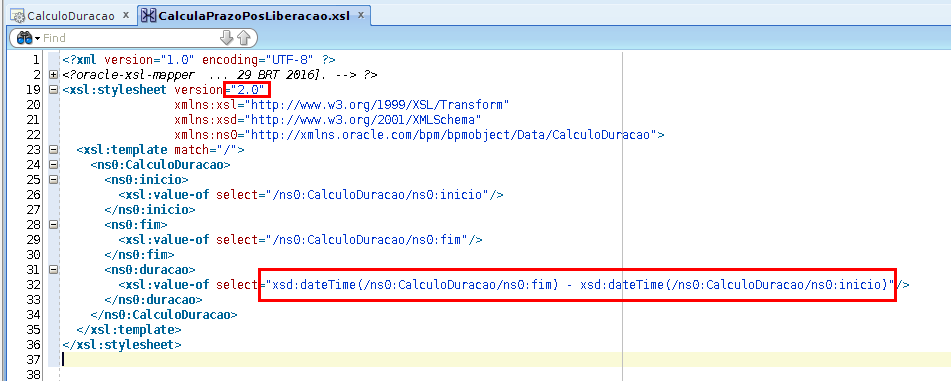Collapse the xsl:template block on line 23
The width and height of the screenshot is (951, 381).
(53, 149)
